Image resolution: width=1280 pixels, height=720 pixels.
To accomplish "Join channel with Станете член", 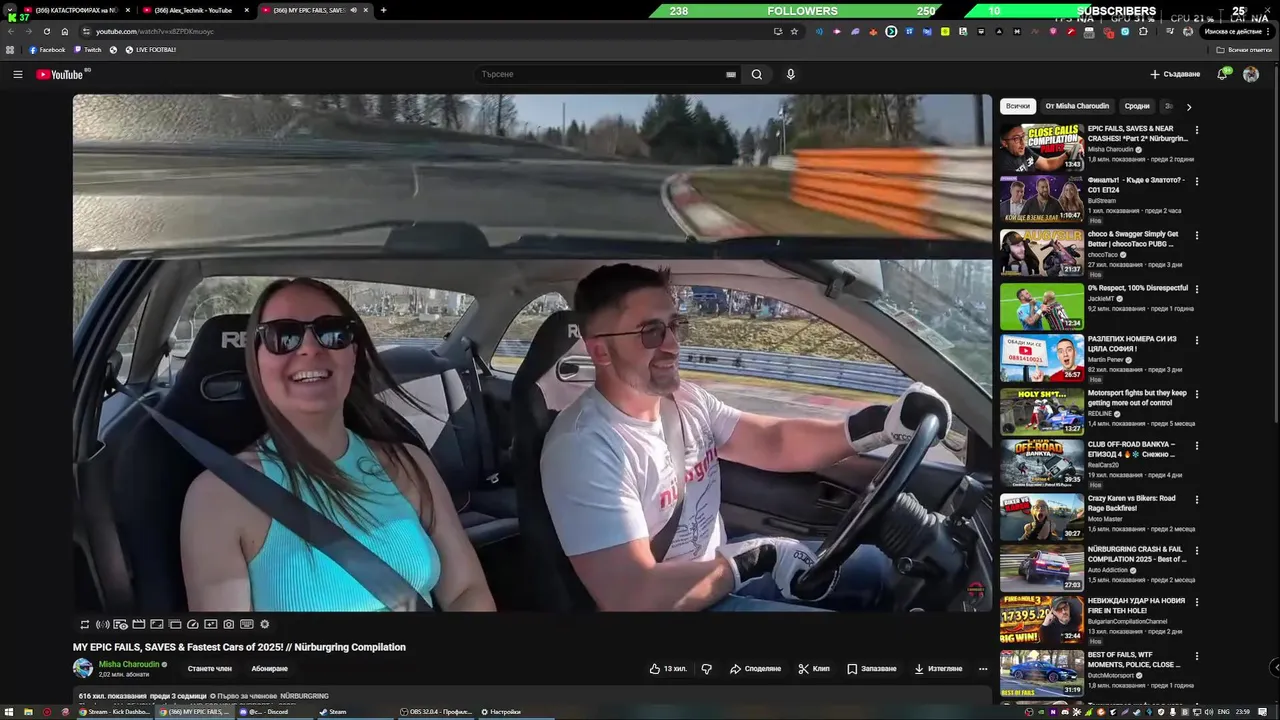I will 209,668.
